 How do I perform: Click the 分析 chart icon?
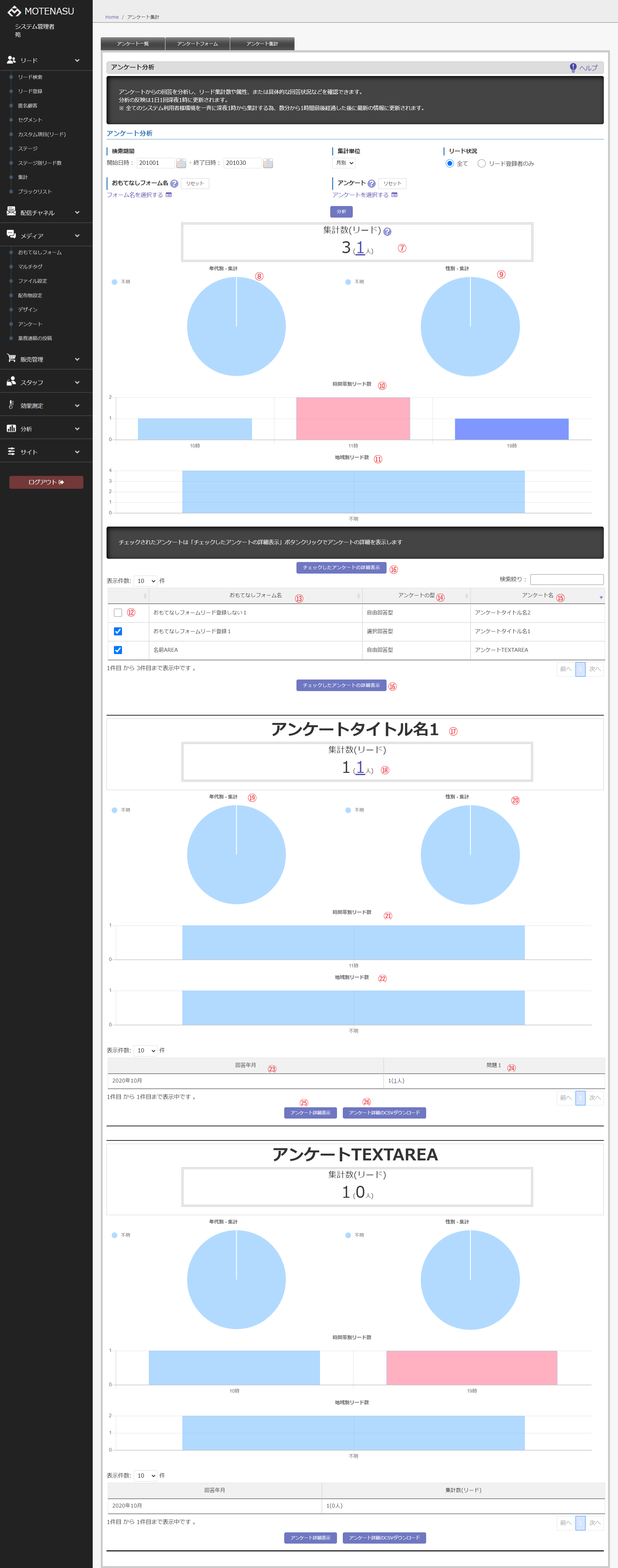11,428
